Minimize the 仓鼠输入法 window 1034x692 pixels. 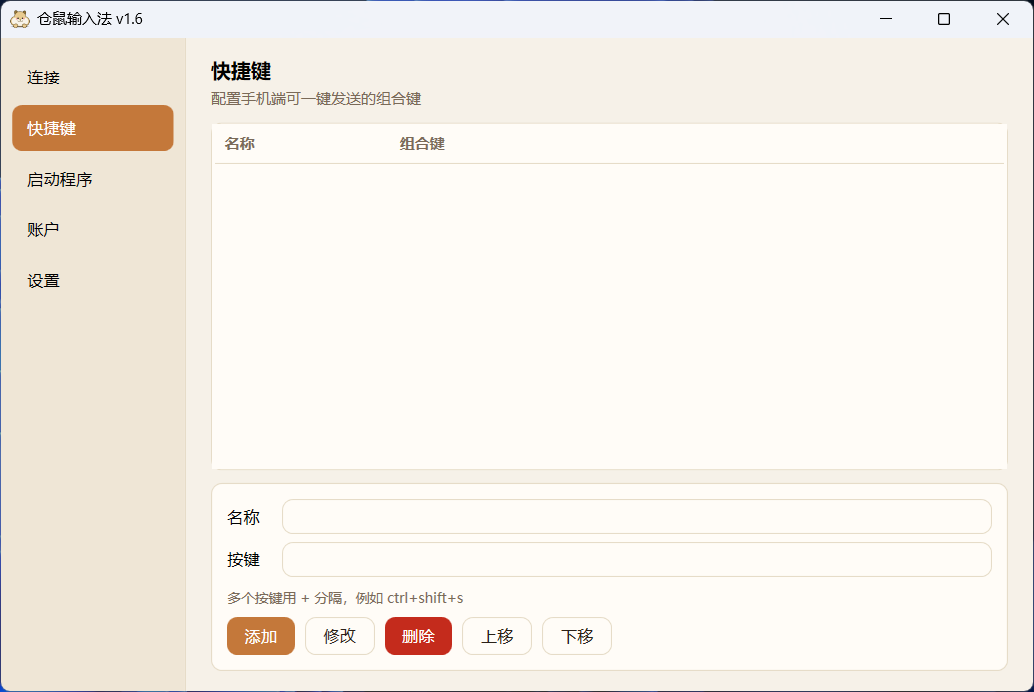(886, 19)
